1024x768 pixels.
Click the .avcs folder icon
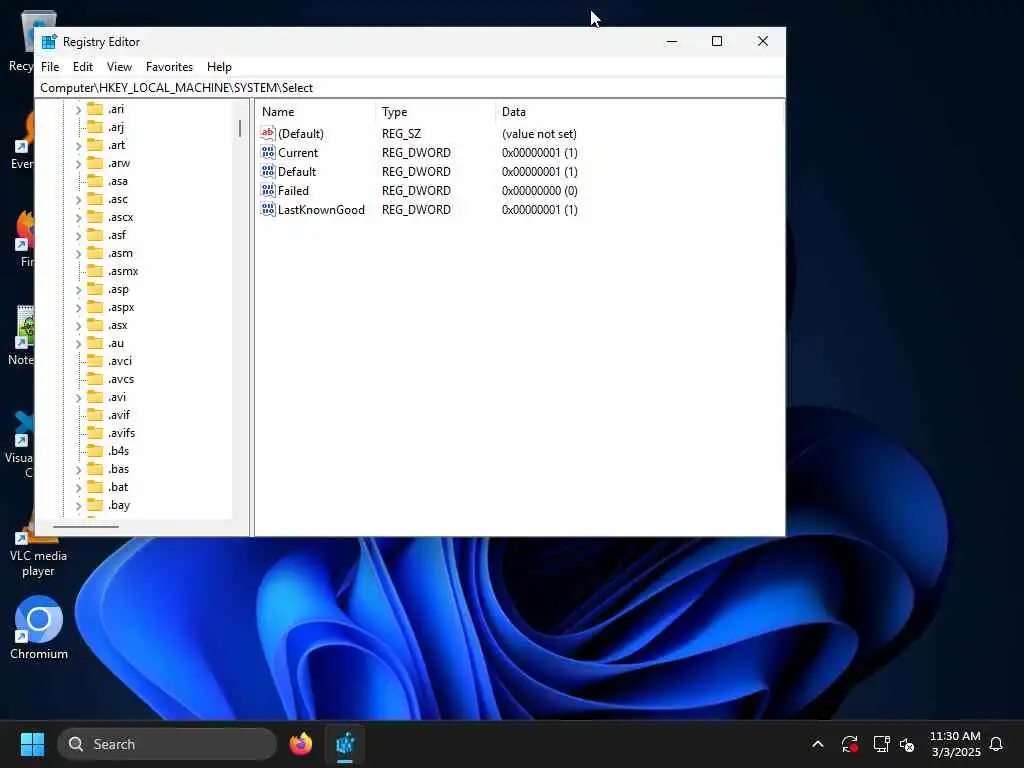click(x=95, y=379)
